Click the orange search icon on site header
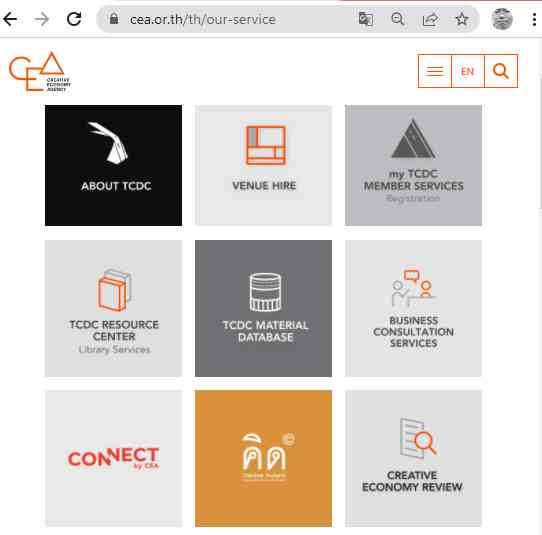 (x=501, y=71)
